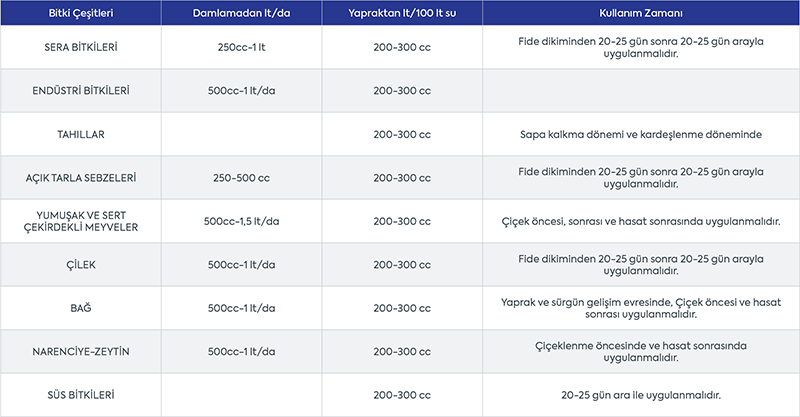The image size is (800, 417).
Task: Click the TAHILLAR row label
Action: (80, 134)
